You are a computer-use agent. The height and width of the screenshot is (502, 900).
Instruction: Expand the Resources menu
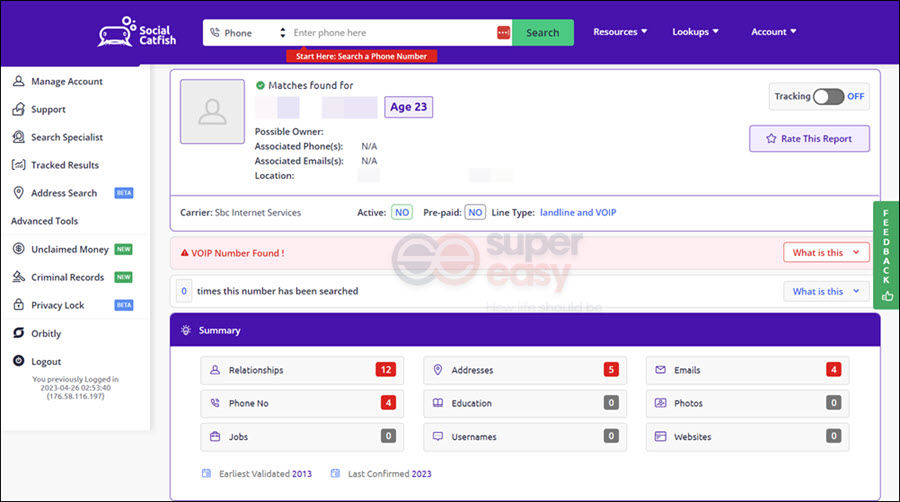pyautogui.click(x=620, y=32)
